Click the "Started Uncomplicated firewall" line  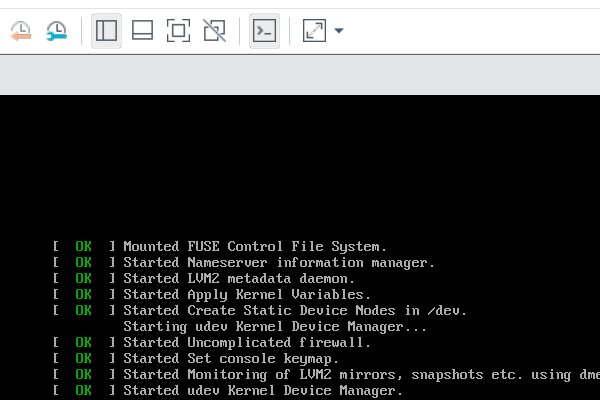(246, 342)
